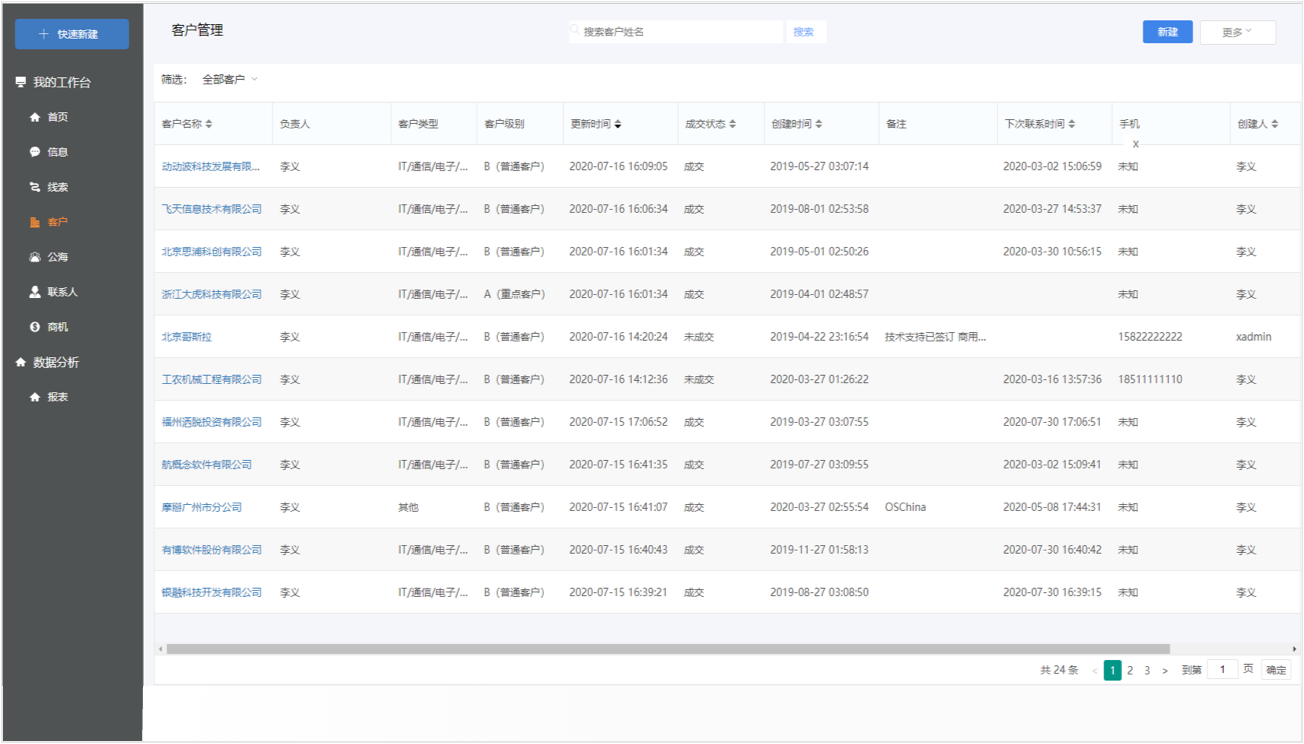The width and height of the screenshot is (1304, 744).
Task: Expand the 更多 dropdown button
Action: (1237, 32)
